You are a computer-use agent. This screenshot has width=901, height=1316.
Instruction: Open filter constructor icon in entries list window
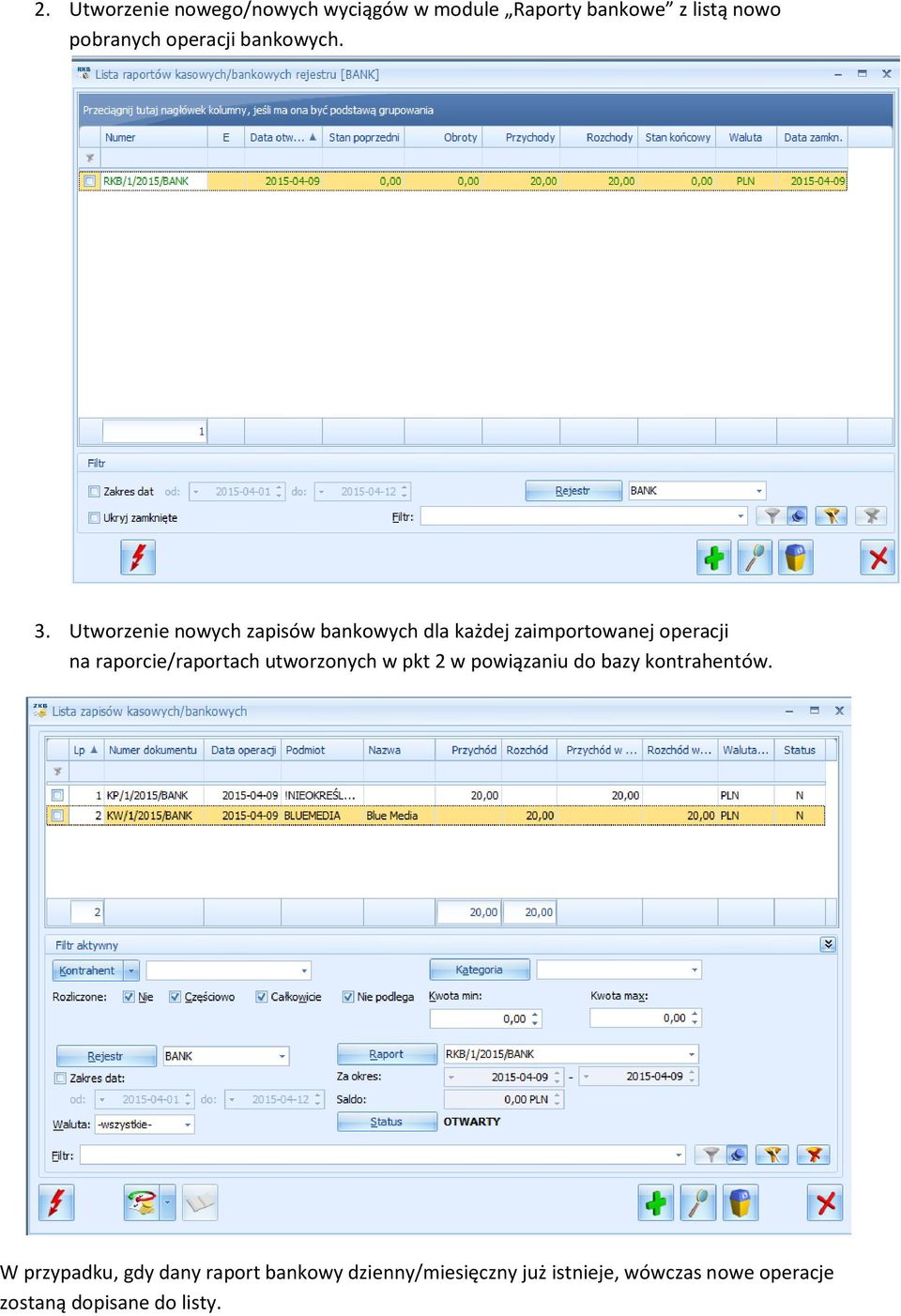click(737, 1155)
